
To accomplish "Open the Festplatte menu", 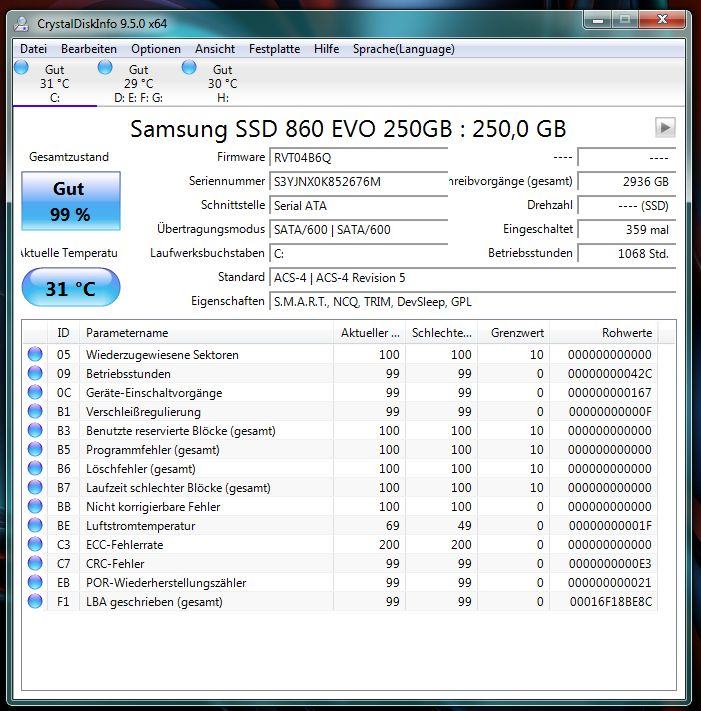I will pos(274,49).
